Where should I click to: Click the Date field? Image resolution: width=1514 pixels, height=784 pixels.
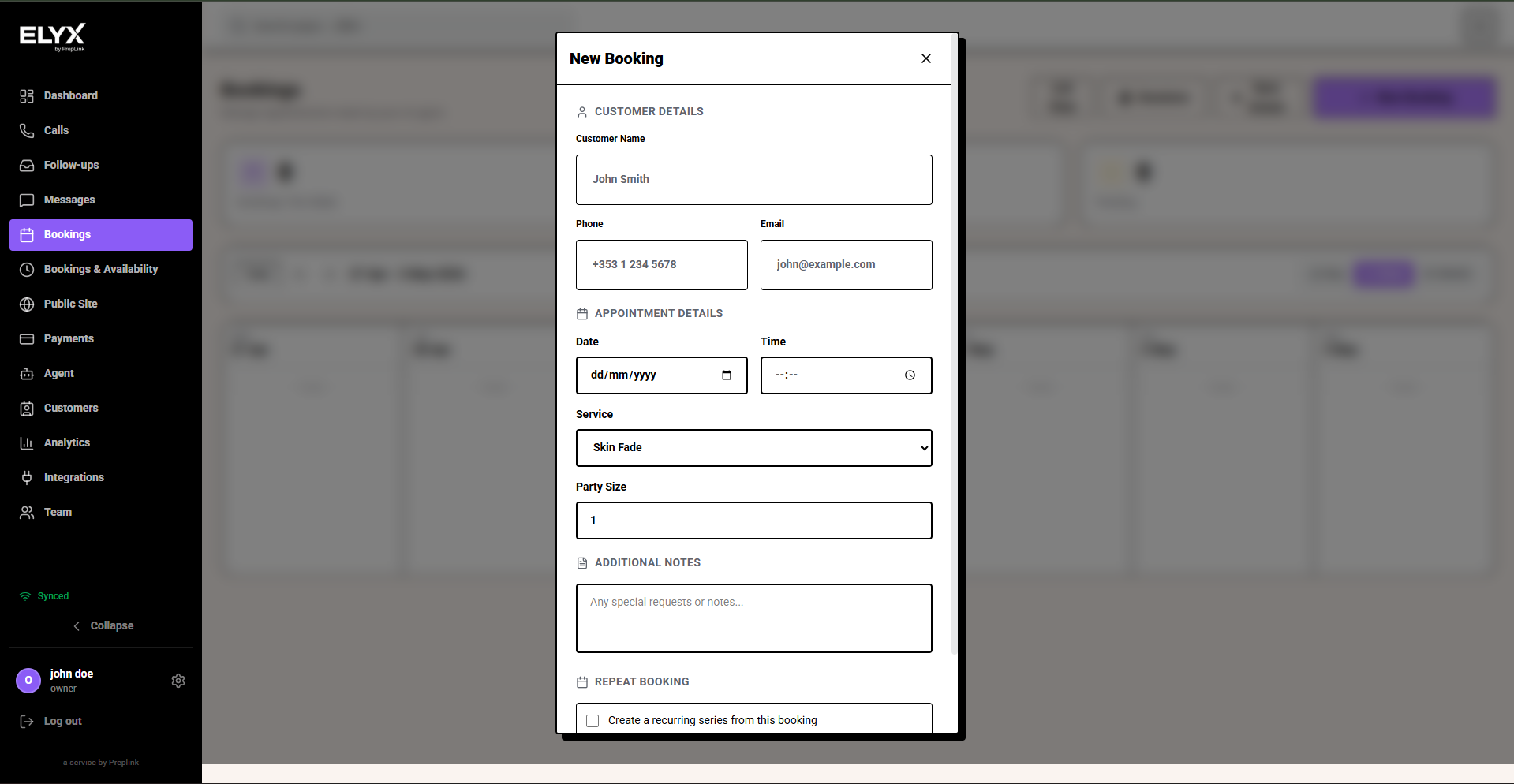tap(662, 375)
